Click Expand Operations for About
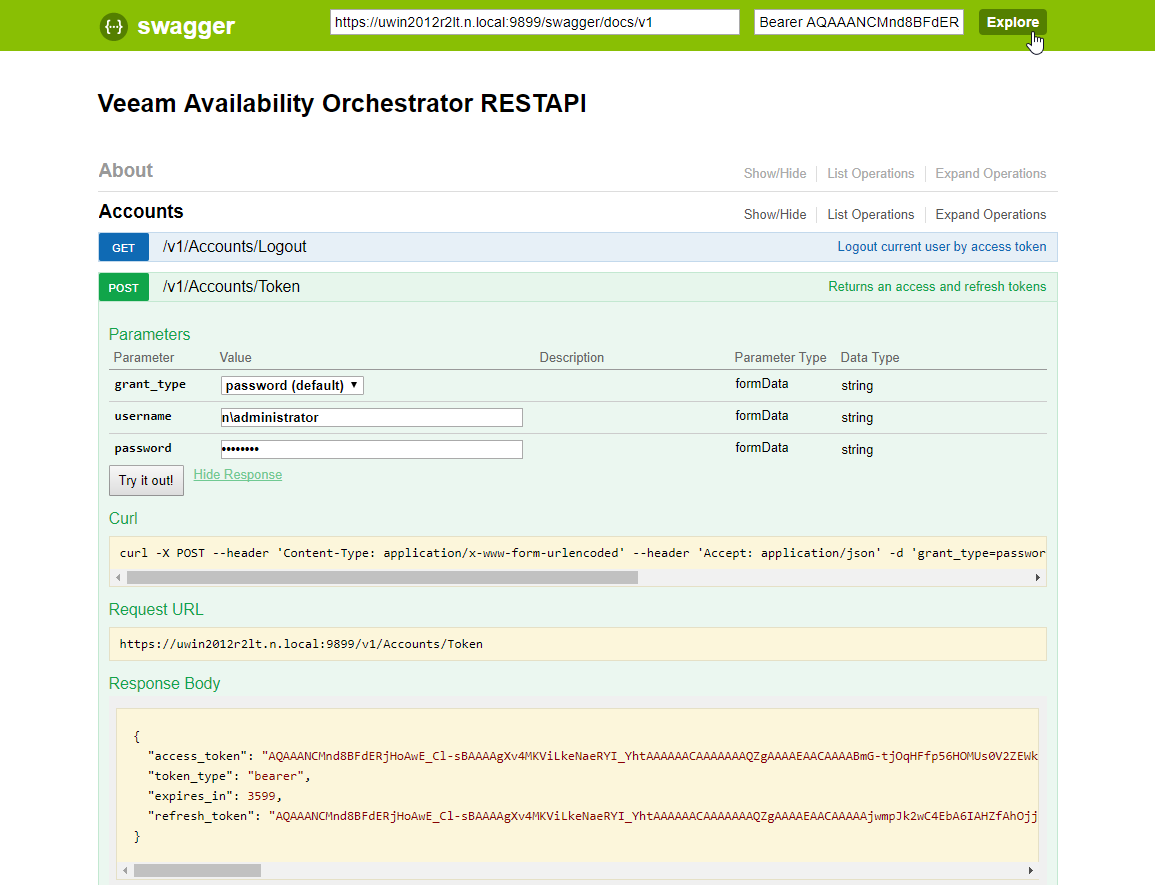The image size is (1155, 885). point(990,173)
